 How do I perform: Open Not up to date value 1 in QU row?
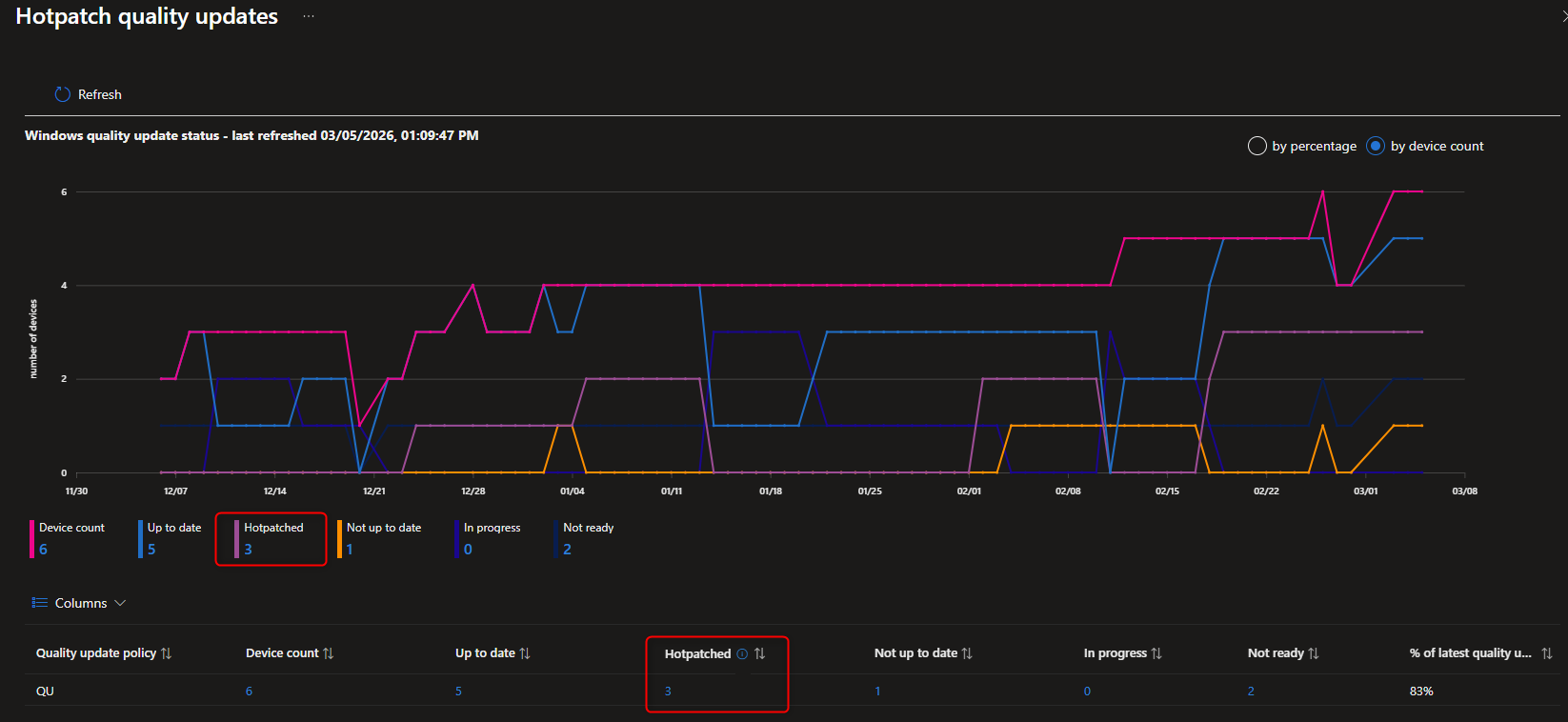point(877,692)
